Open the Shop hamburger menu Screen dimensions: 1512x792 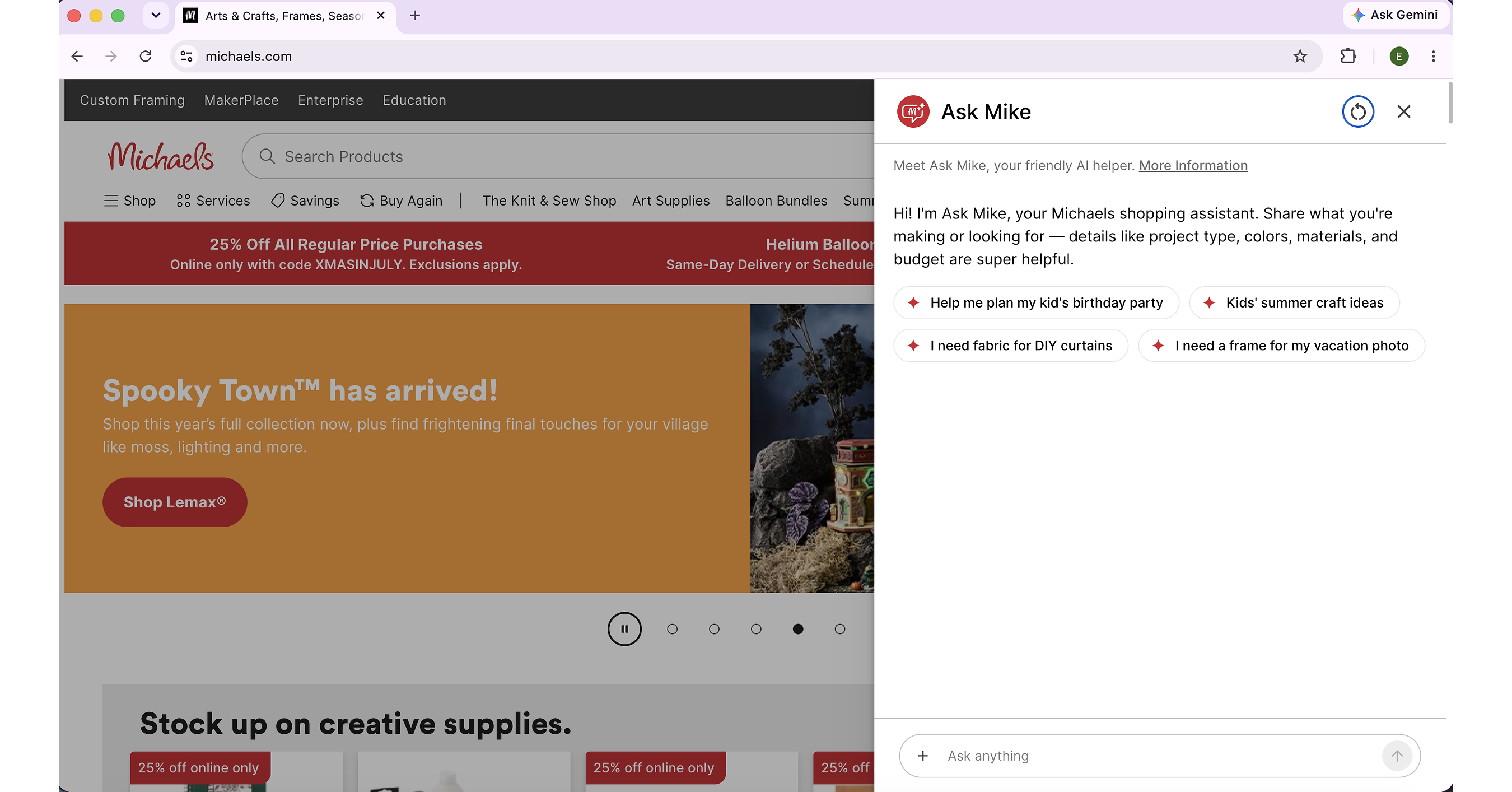130,201
